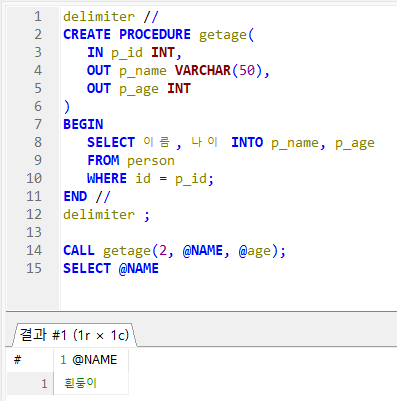This screenshot has width=397, height=401.
Task: Place the cursor on PROCEDURE keyword
Action: coord(155,34)
